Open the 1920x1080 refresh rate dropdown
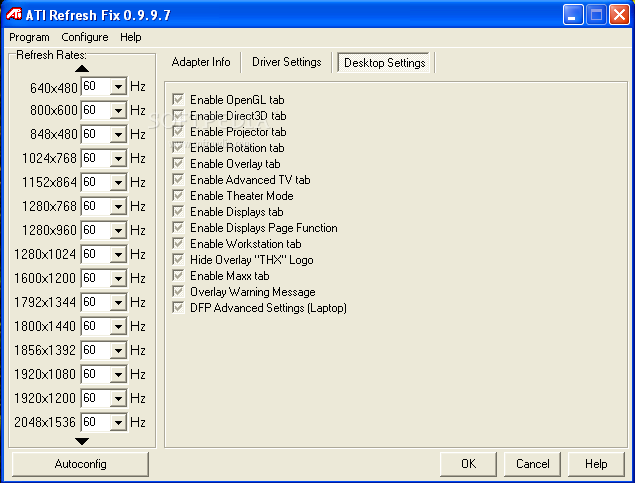This screenshot has width=635, height=483. coord(118,374)
